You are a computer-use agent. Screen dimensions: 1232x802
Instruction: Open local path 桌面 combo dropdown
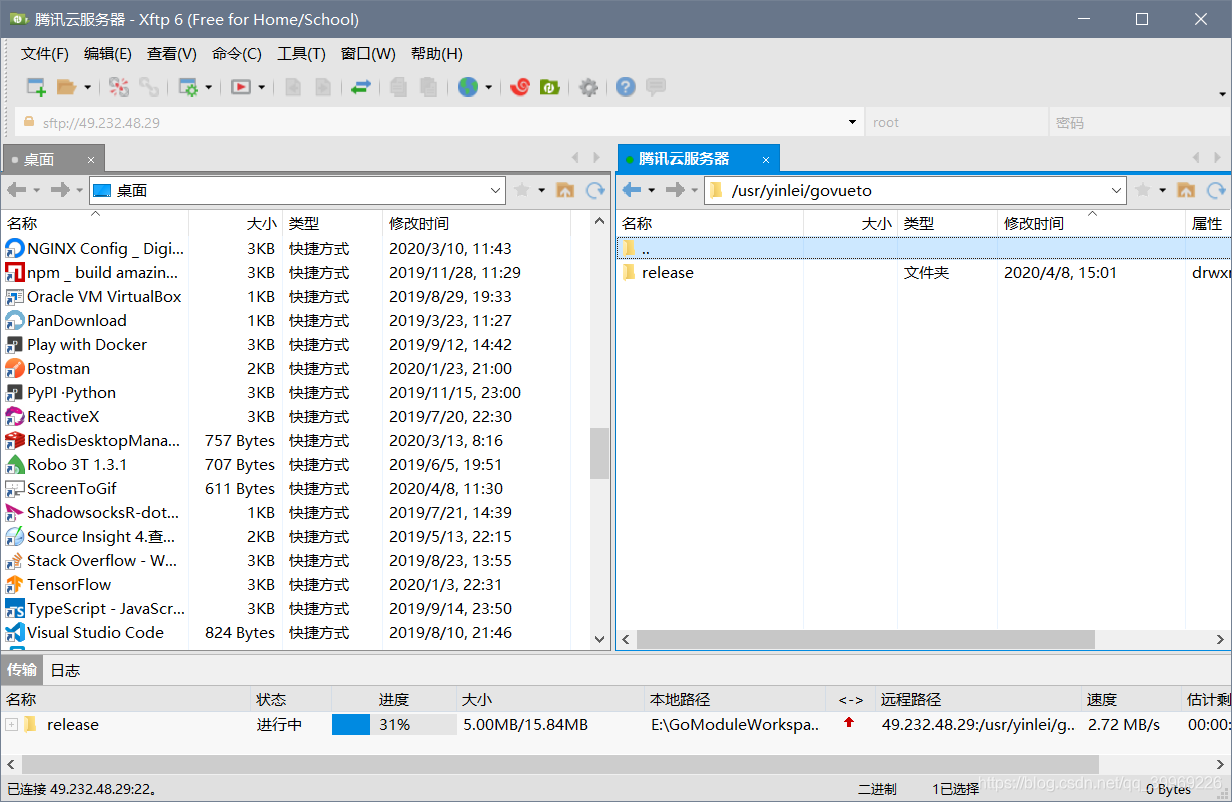tap(496, 190)
